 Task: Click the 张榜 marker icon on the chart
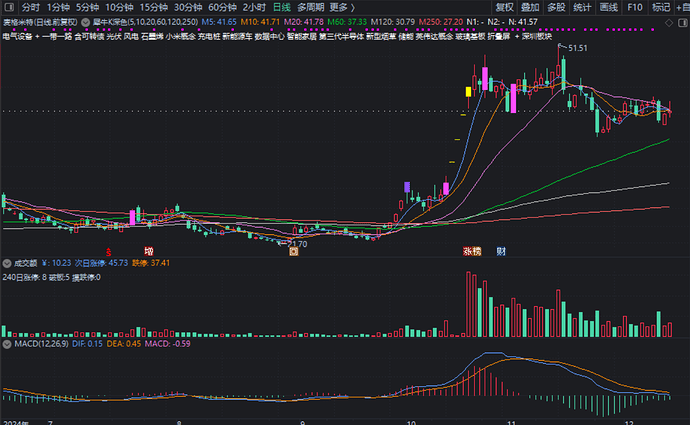pos(471,252)
